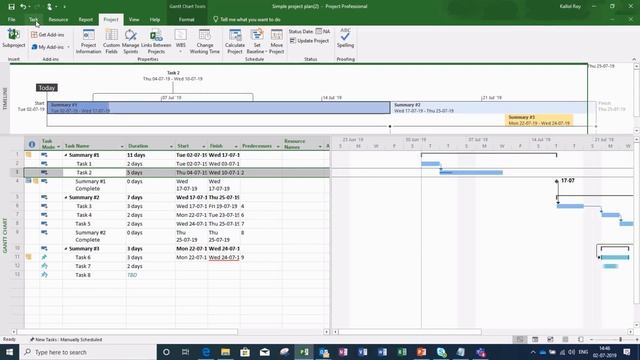
Task: Click Change Working Time
Action: pyautogui.click(x=204, y=41)
